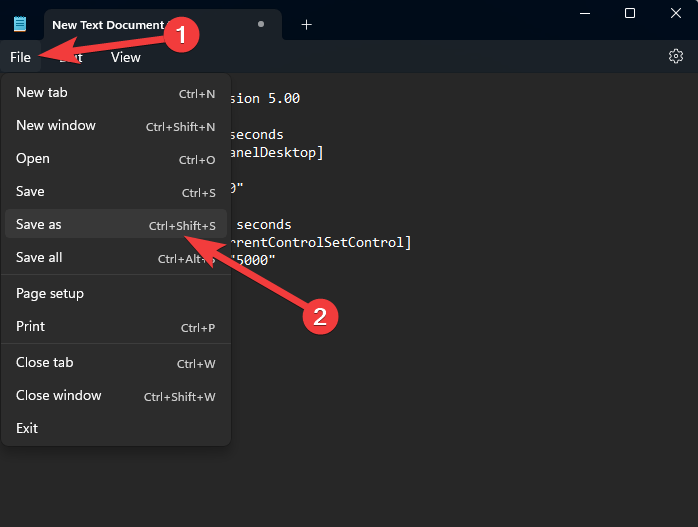Minimize the Notepad window

click(585, 13)
